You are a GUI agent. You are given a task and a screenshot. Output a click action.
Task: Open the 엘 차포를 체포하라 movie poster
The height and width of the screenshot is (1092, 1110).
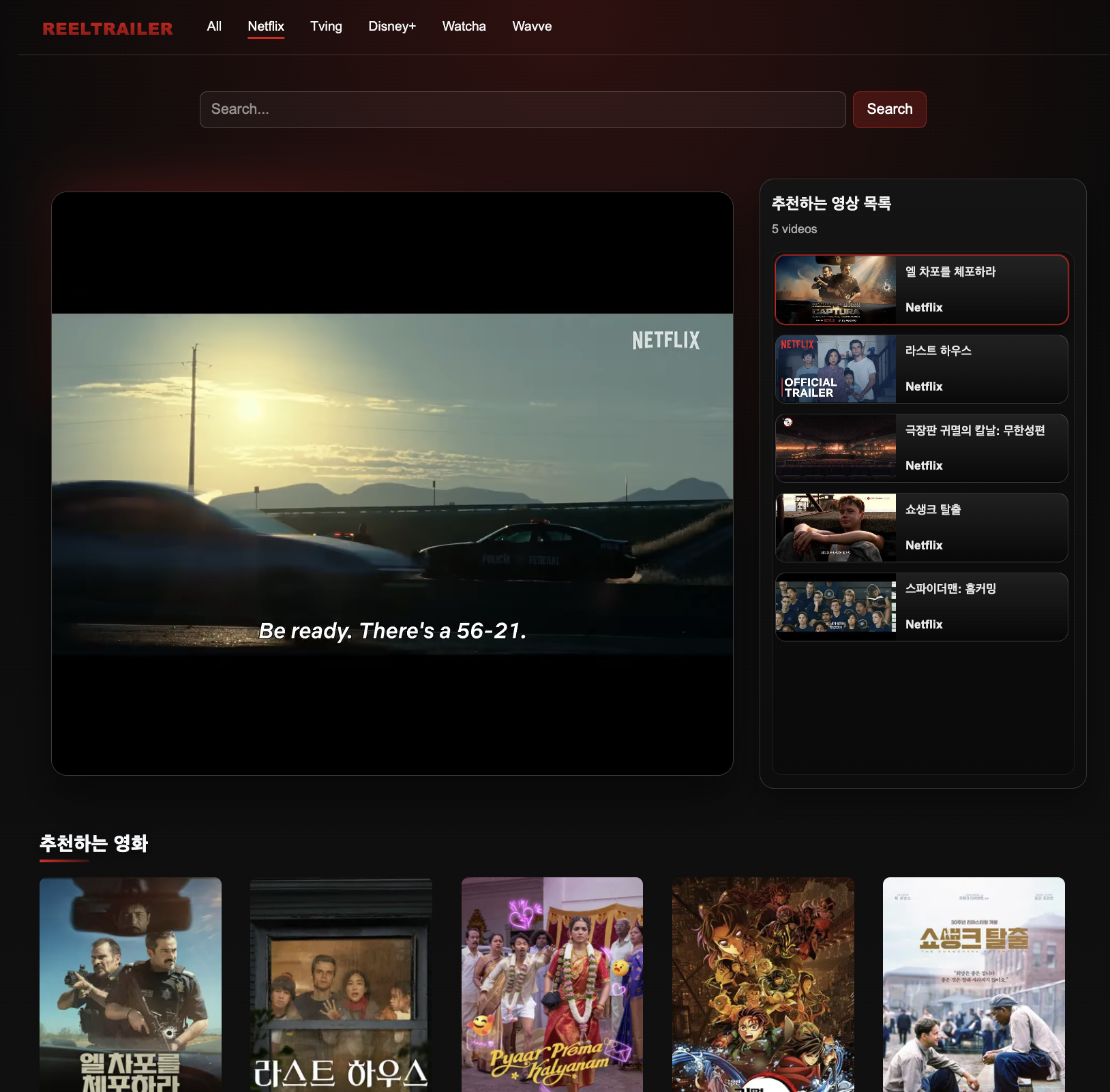[130, 985]
